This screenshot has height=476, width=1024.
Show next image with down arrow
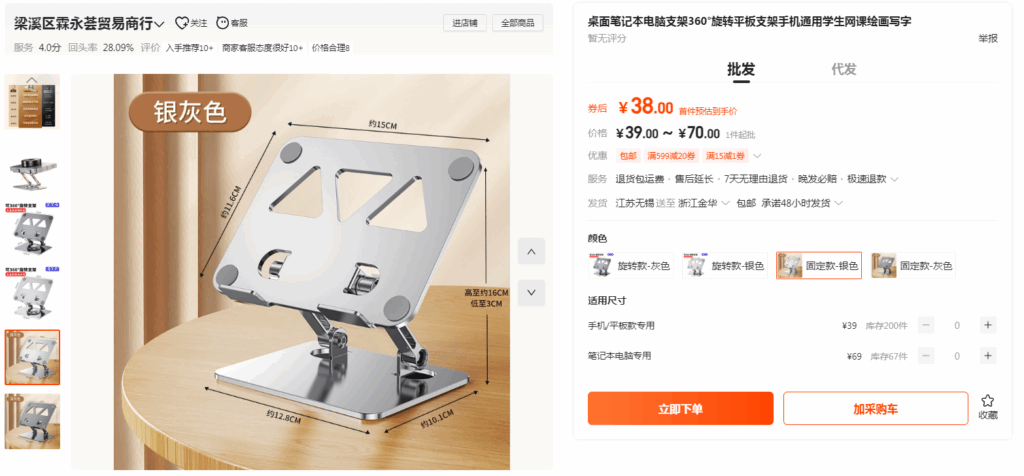[532, 293]
